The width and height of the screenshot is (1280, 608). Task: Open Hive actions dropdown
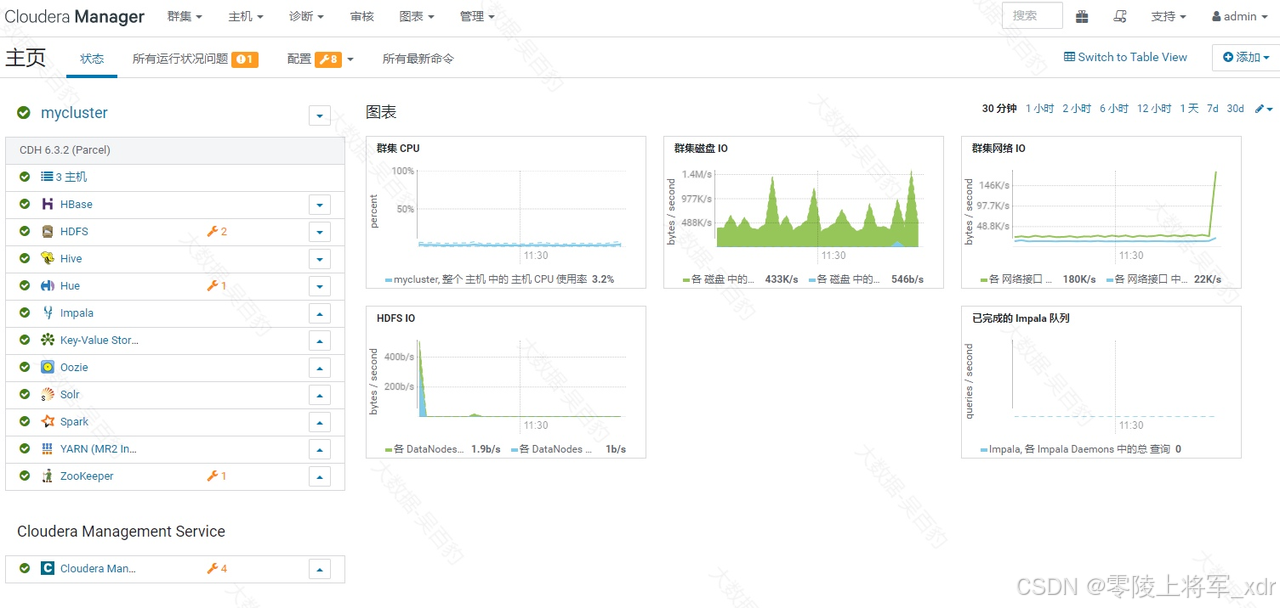(320, 259)
